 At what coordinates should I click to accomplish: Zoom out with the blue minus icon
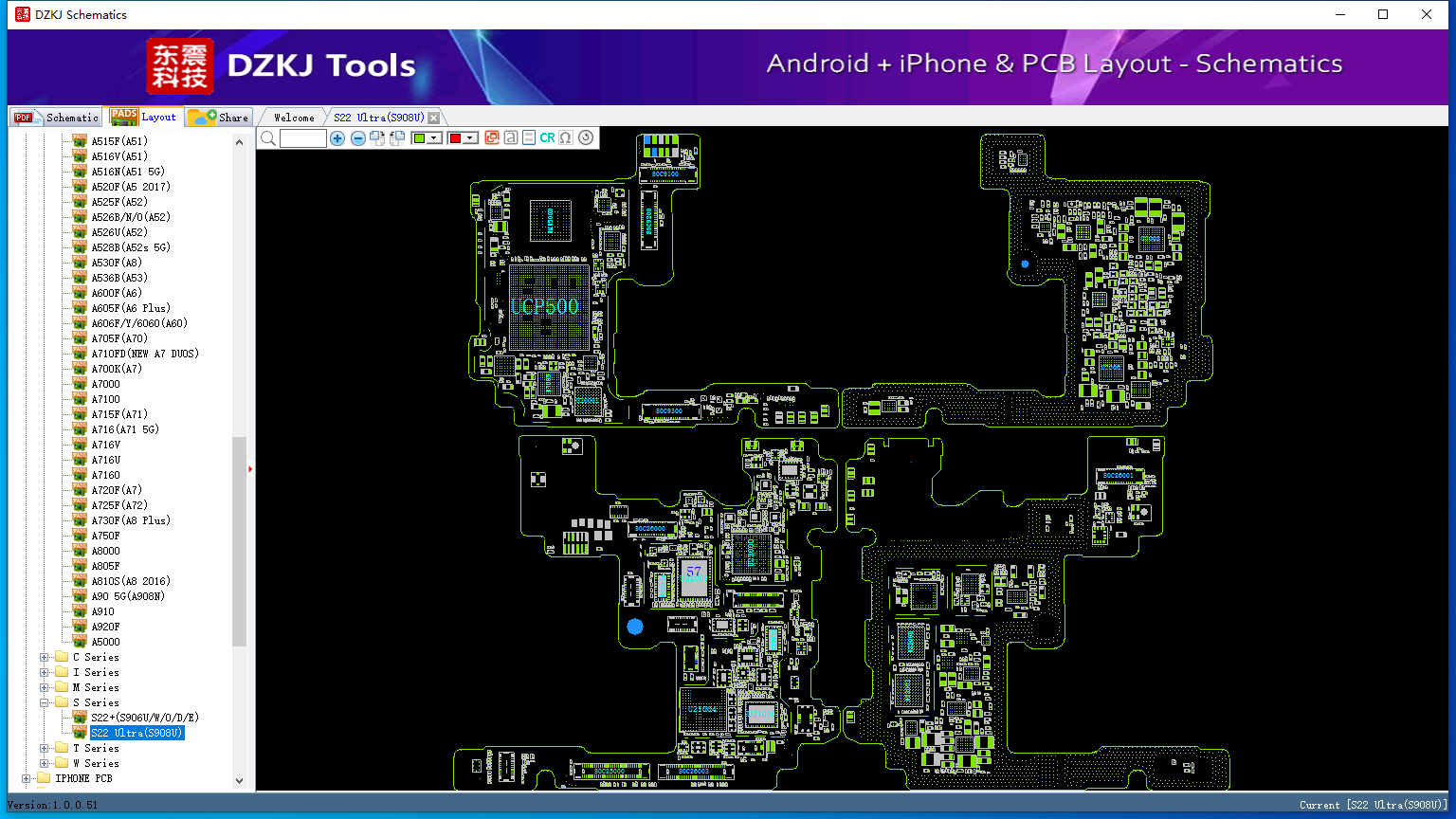(358, 138)
